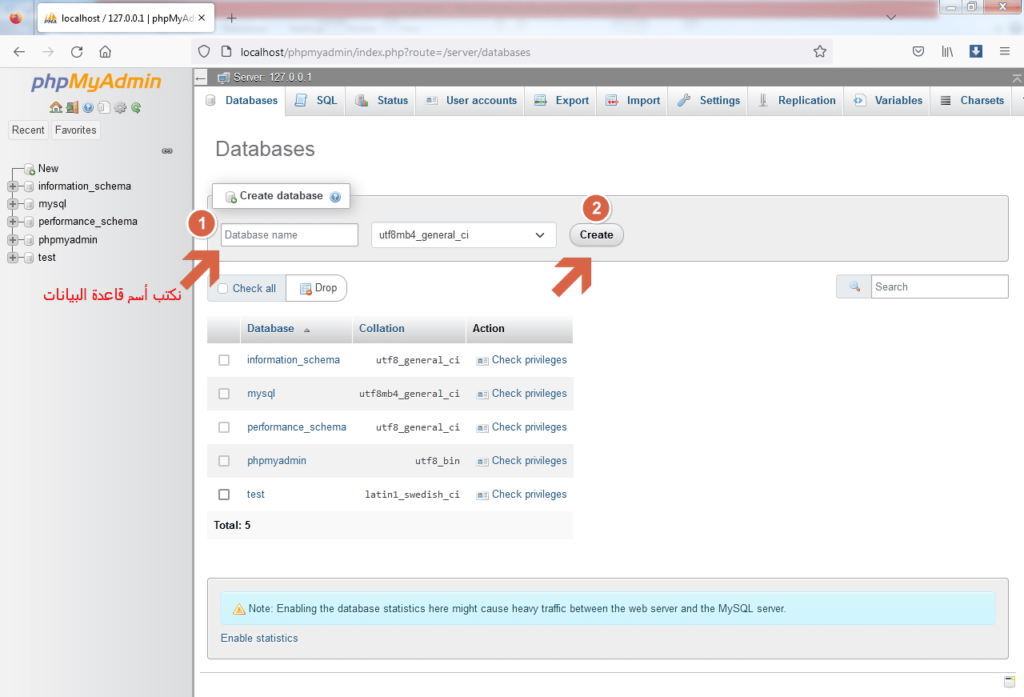This screenshot has height=697, width=1024.
Task: Close the localhost phpMyAdmin browser tab
Action: coord(202,18)
